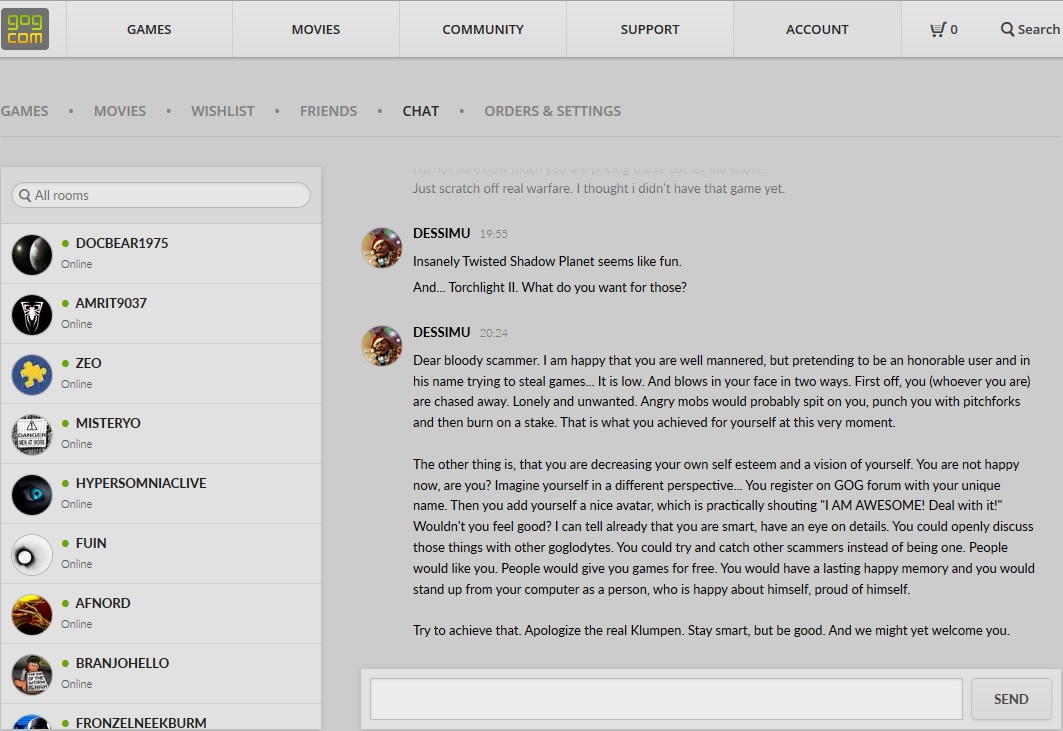1063x731 pixels.
Task: Select the CHAT tab
Action: 420,111
